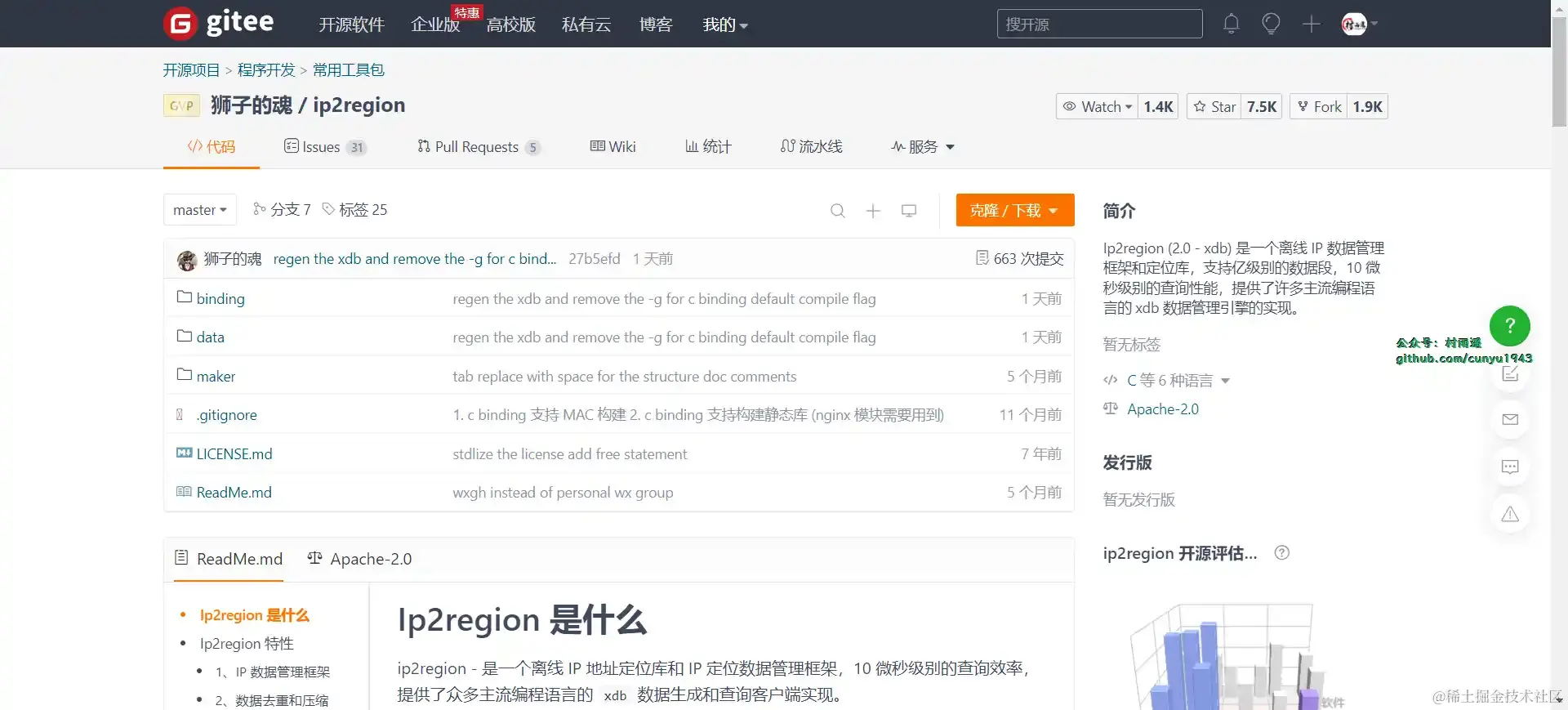The image size is (1568, 710).
Task: Click the maker folder icon
Action: 185,375
